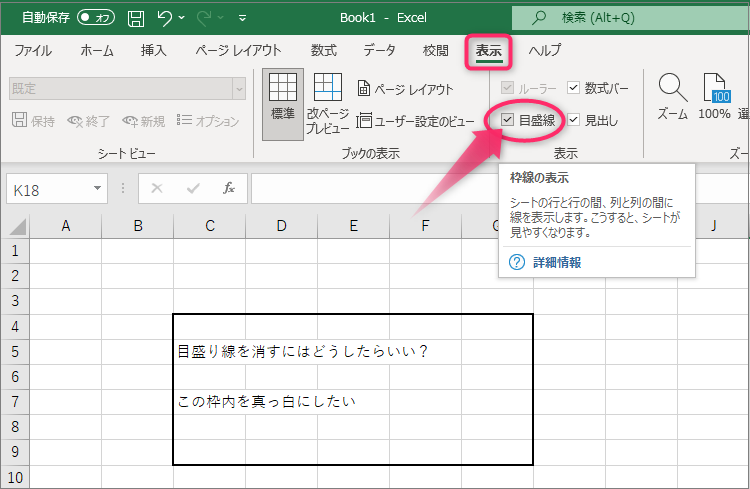The width and height of the screenshot is (750, 489).
Task: Open the ヘルプ tab
Action: tap(545, 50)
